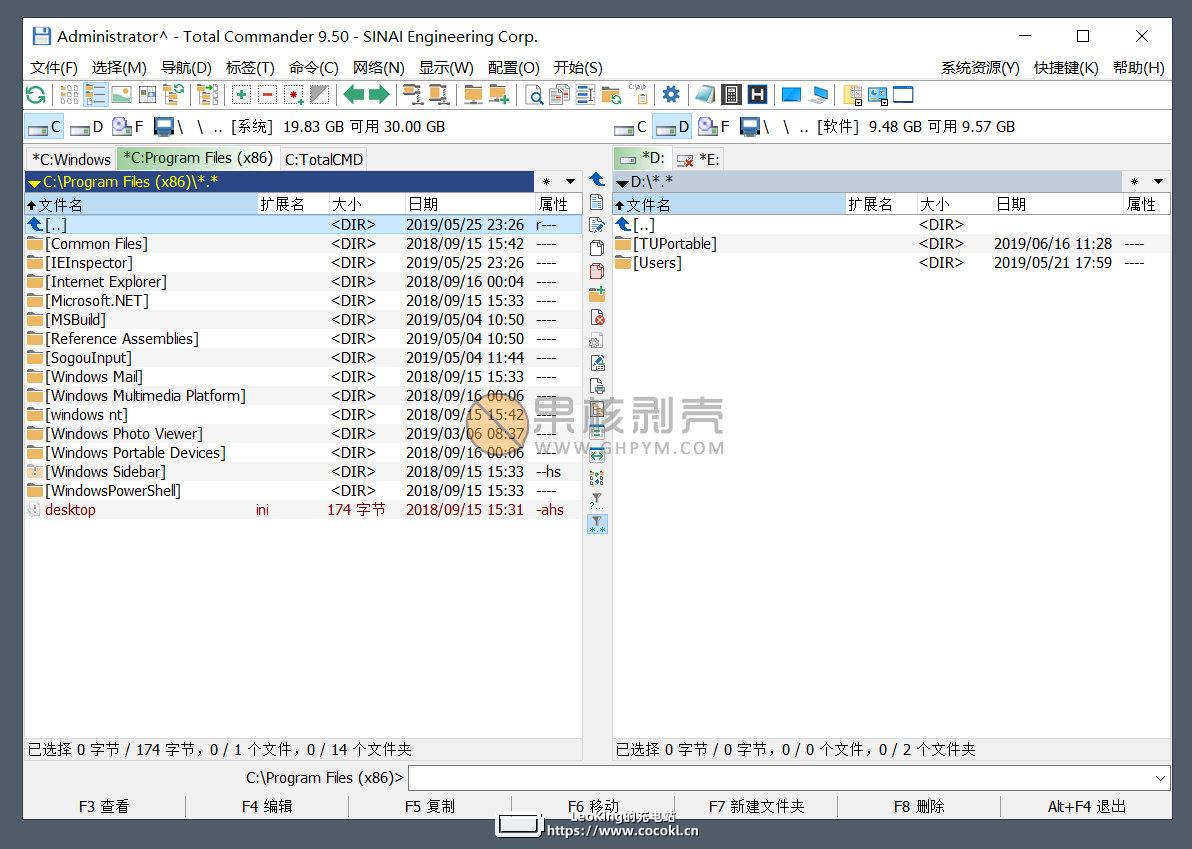Screen dimensions: 1192x849
Task: Open left panel path C:\Program Files (x86) dropdown
Action: pyautogui.click(x=34, y=182)
